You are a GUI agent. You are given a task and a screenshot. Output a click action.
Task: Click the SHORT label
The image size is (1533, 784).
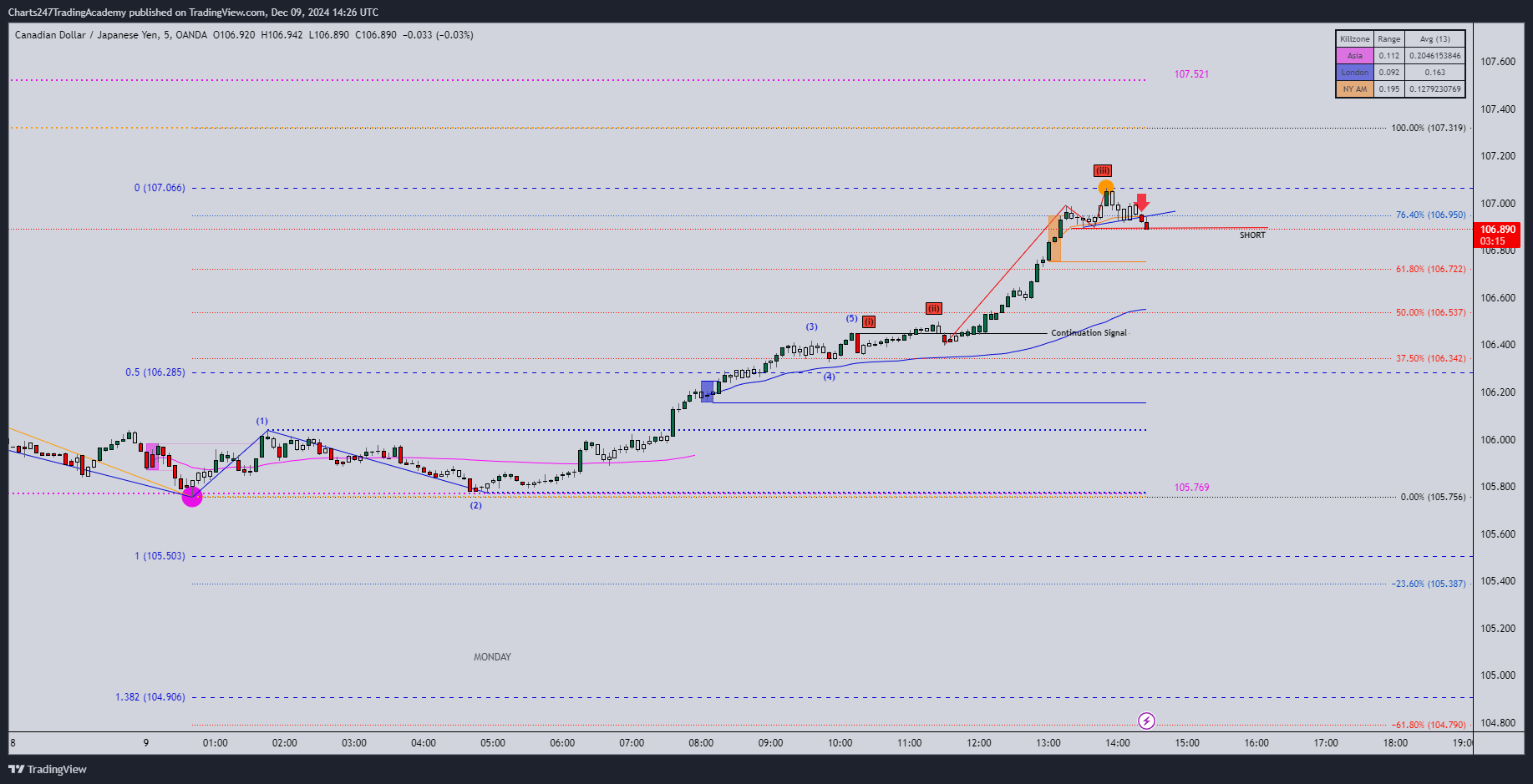1252,235
